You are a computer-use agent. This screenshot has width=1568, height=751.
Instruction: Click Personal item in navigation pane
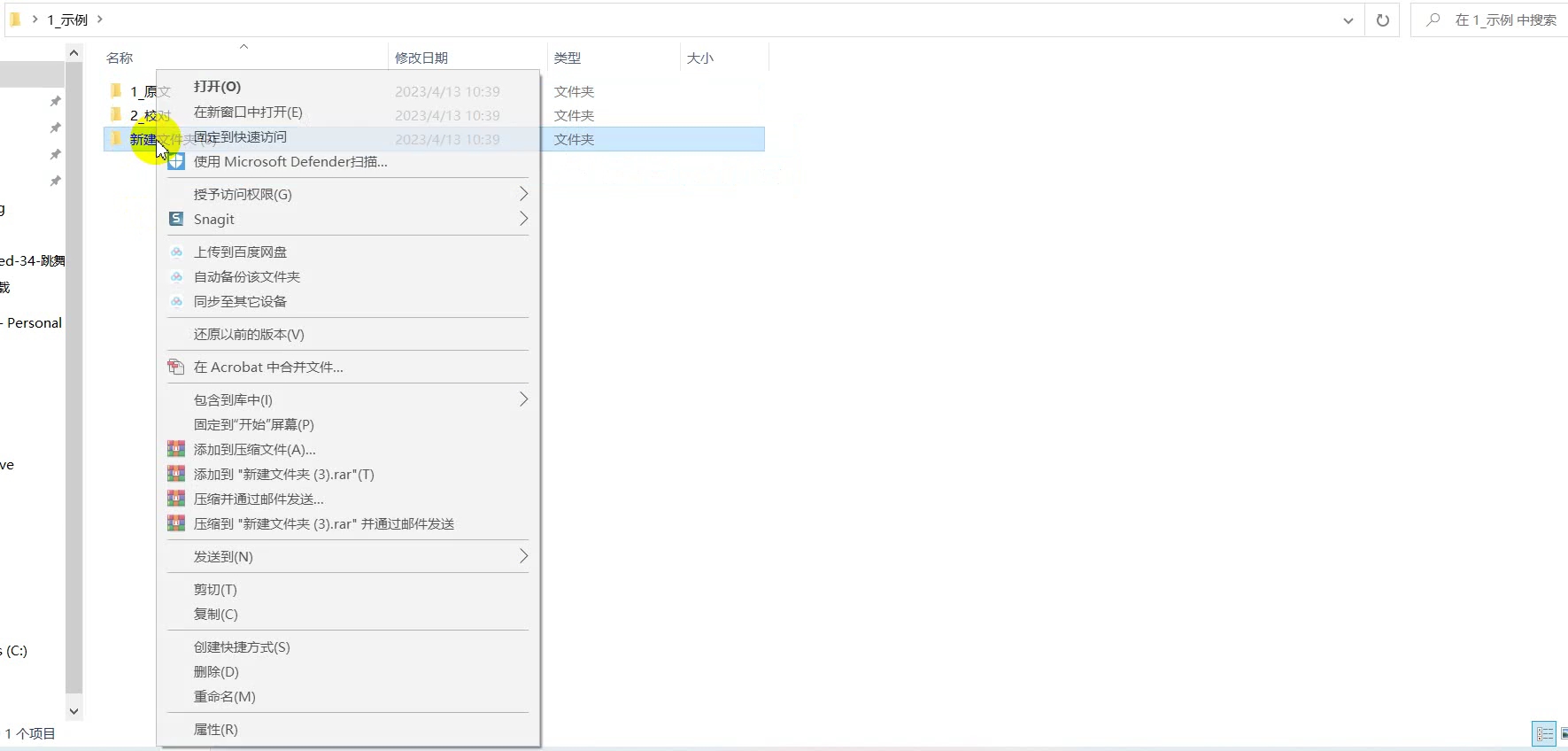pos(32,323)
